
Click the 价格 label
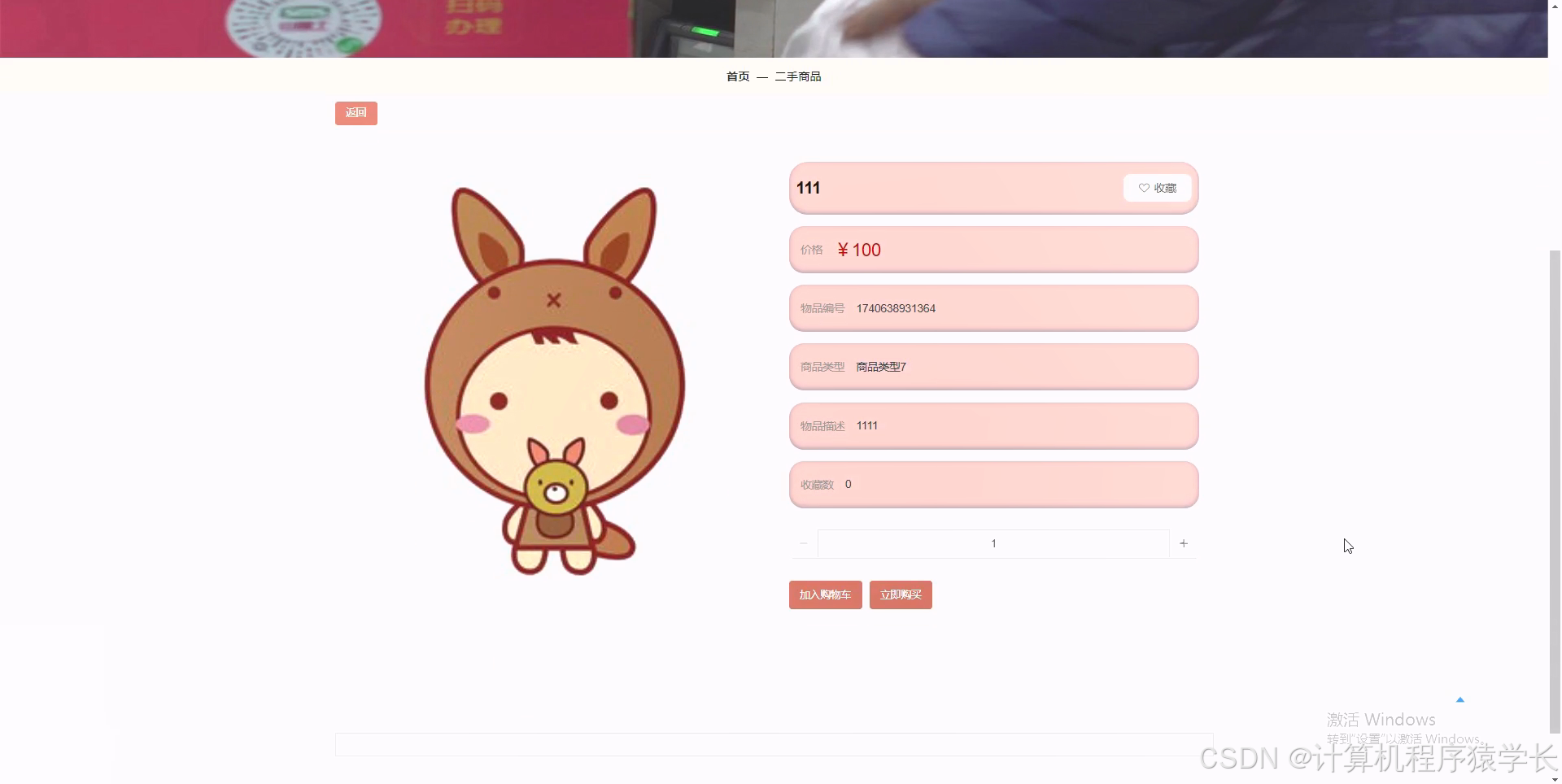(812, 250)
